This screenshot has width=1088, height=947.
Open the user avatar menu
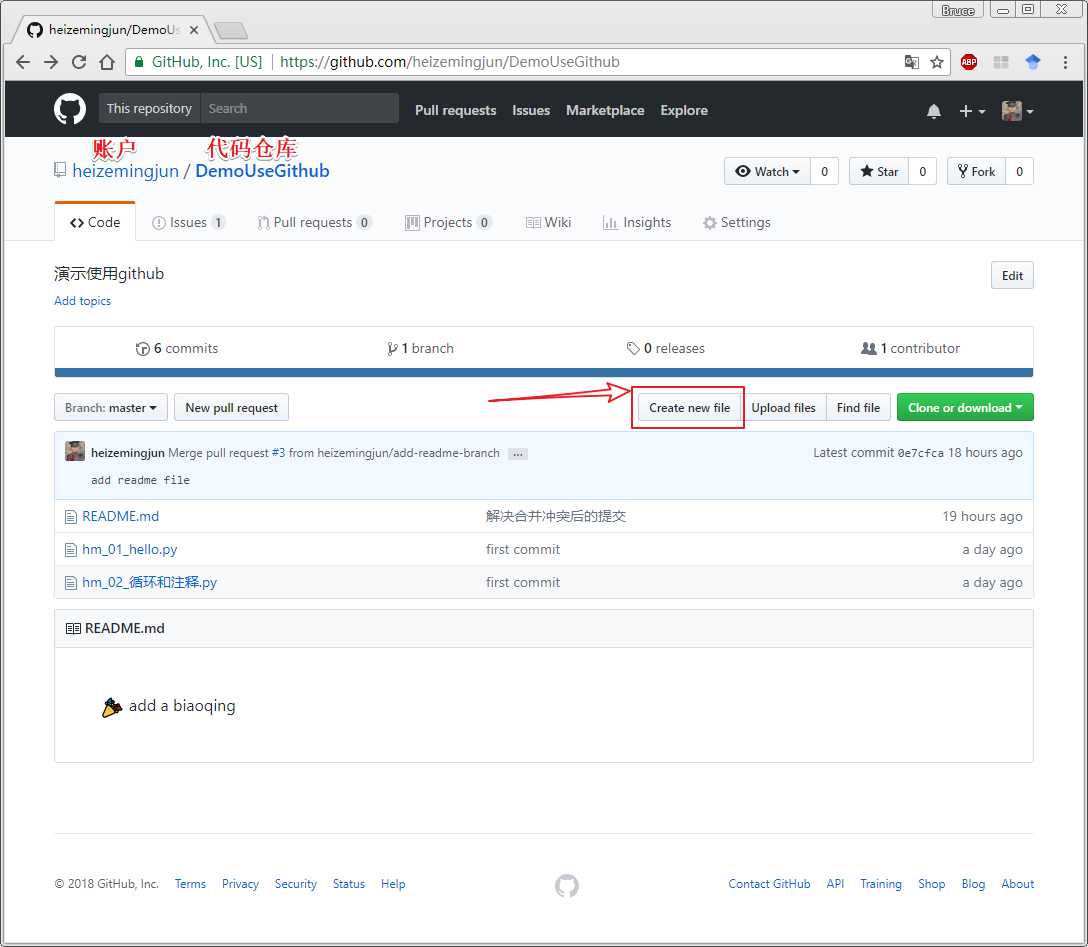1017,111
